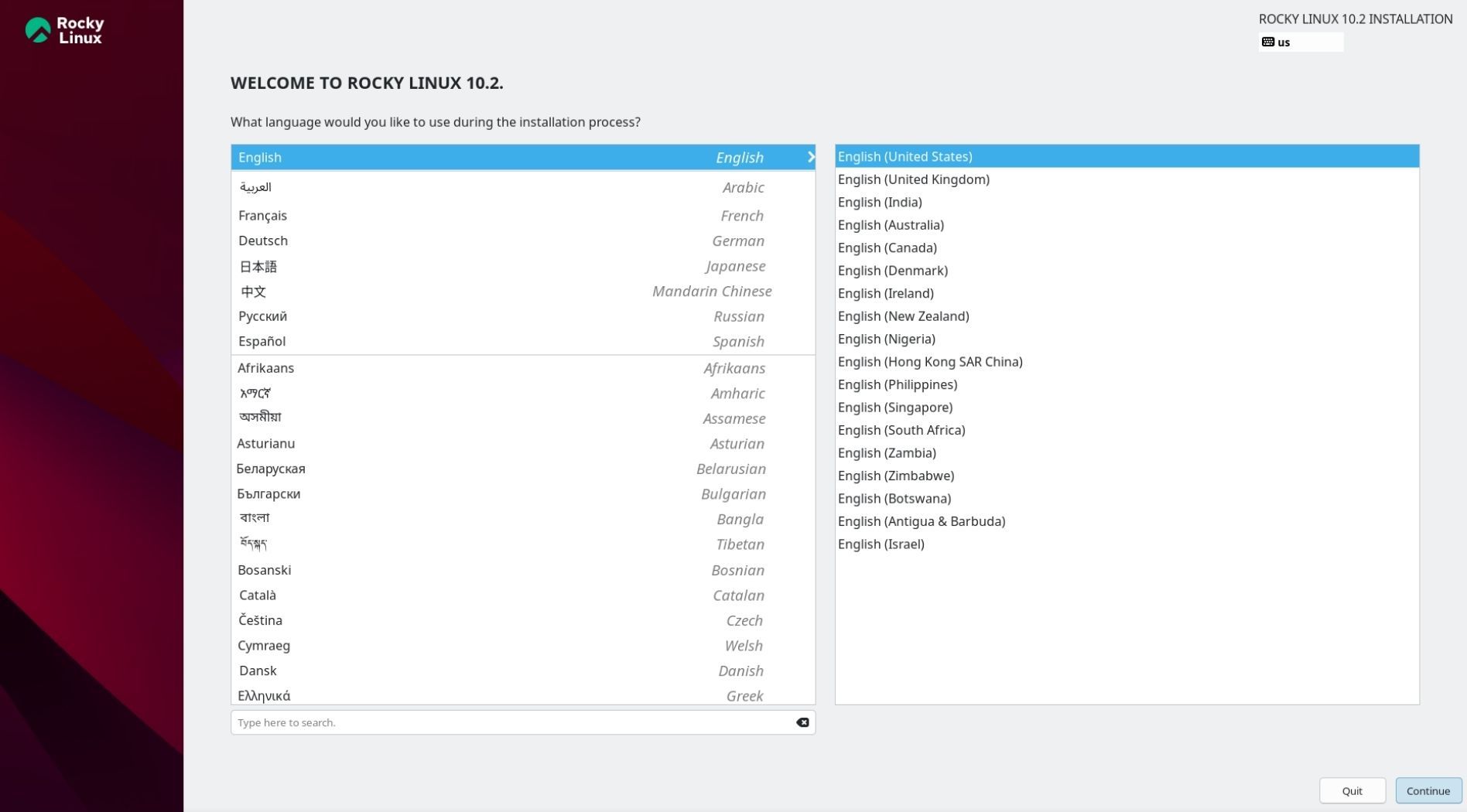
Task: Select English (India) locale
Action: click(x=1127, y=202)
